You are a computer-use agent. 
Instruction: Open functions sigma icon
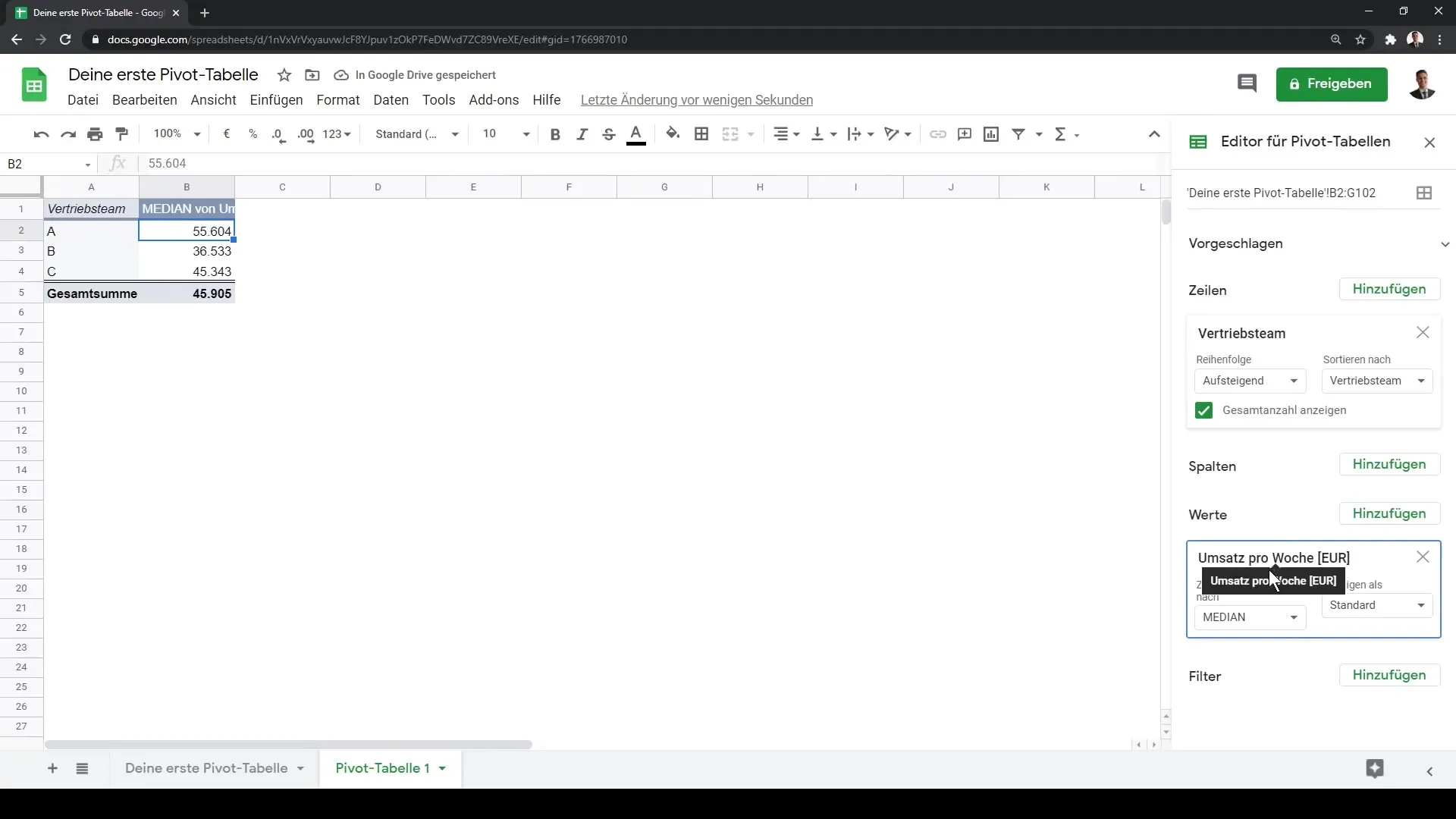click(x=1061, y=134)
